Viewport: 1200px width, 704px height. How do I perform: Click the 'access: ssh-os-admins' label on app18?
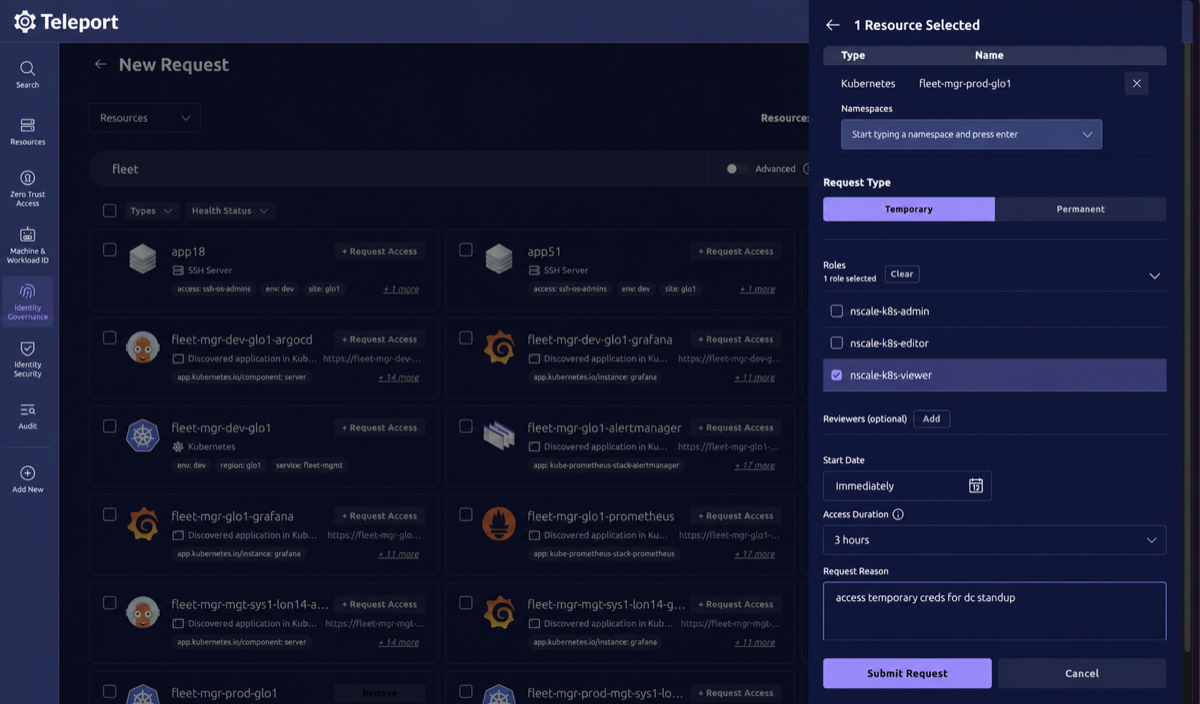pyautogui.click(x=214, y=289)
